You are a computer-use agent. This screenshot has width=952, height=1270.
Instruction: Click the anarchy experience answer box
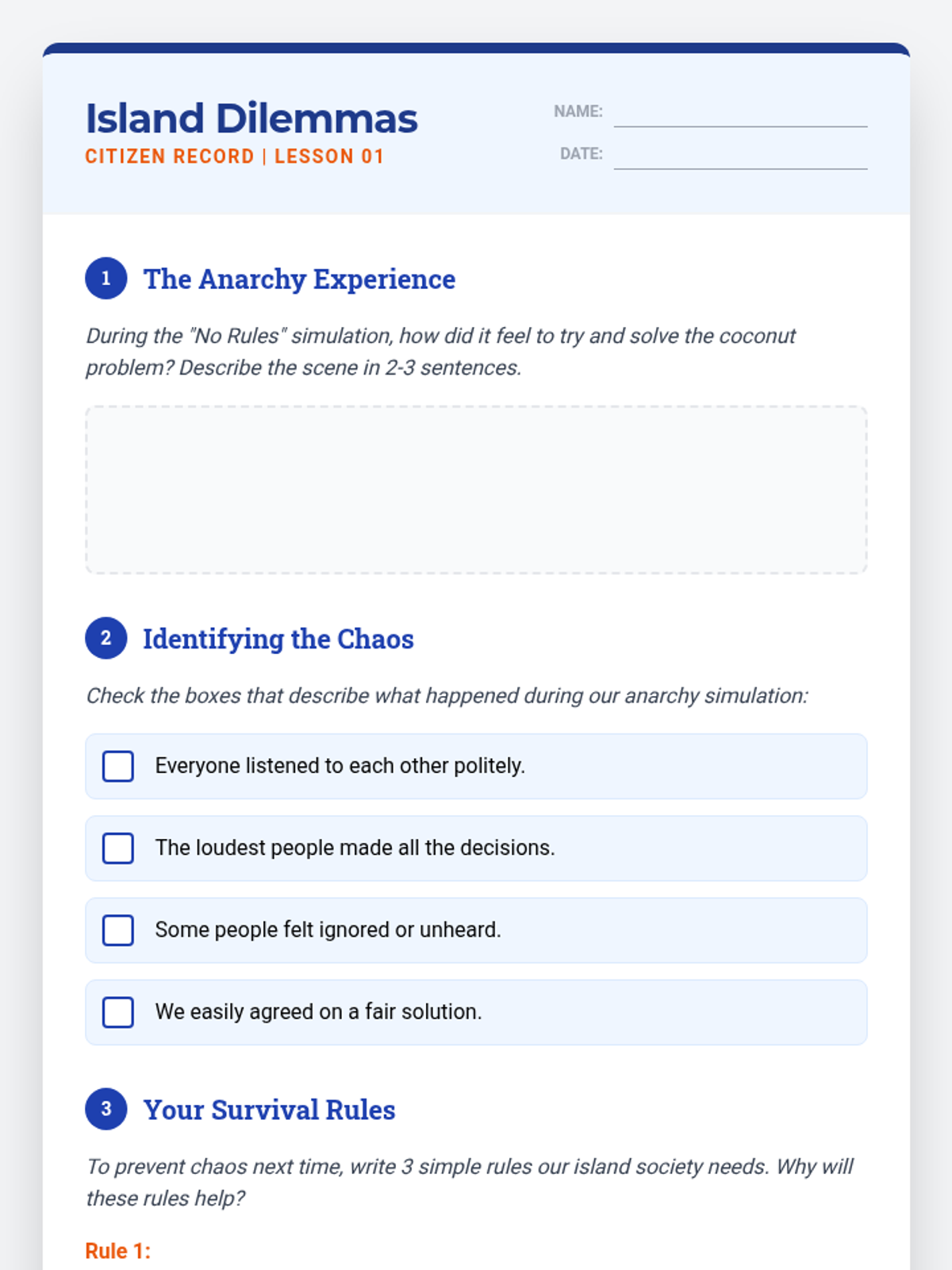tap(476, 490)
